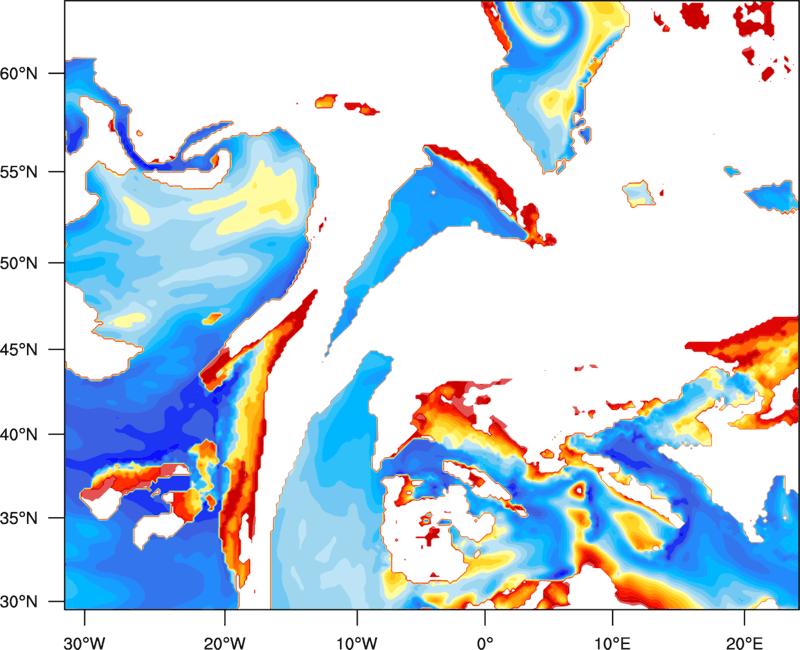
Task: Click the 20°E longitude label
Action: click(744, 643)
